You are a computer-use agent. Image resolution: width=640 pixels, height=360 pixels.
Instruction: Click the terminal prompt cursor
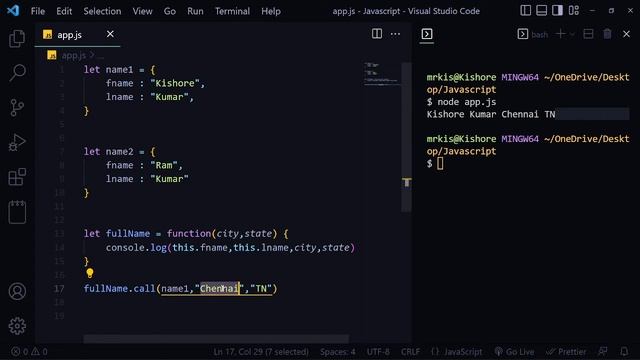coord(440,164)
